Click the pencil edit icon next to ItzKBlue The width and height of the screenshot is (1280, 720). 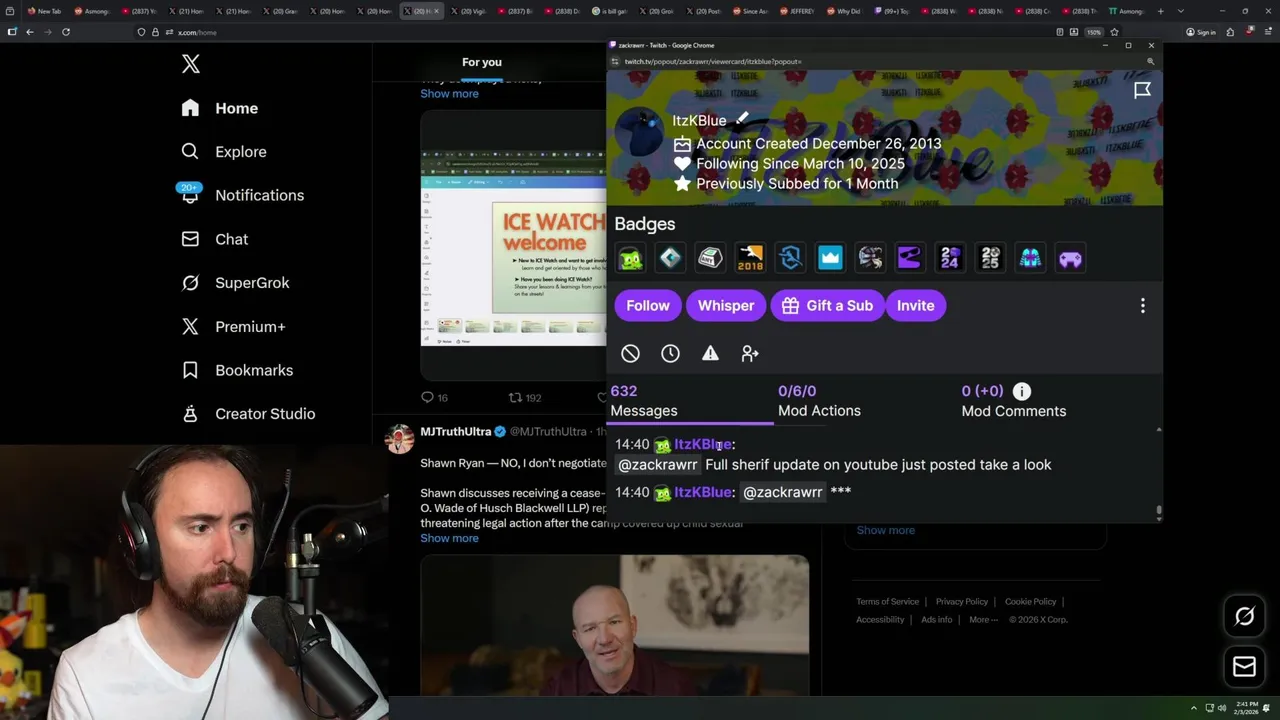[742, 119]
